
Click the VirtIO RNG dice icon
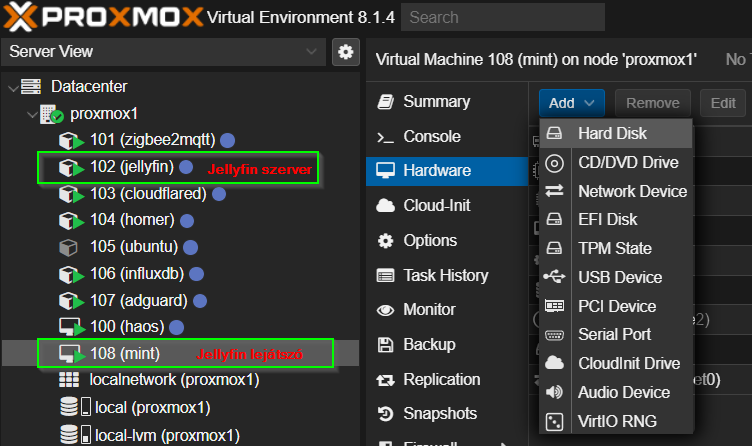coord(554,422)
